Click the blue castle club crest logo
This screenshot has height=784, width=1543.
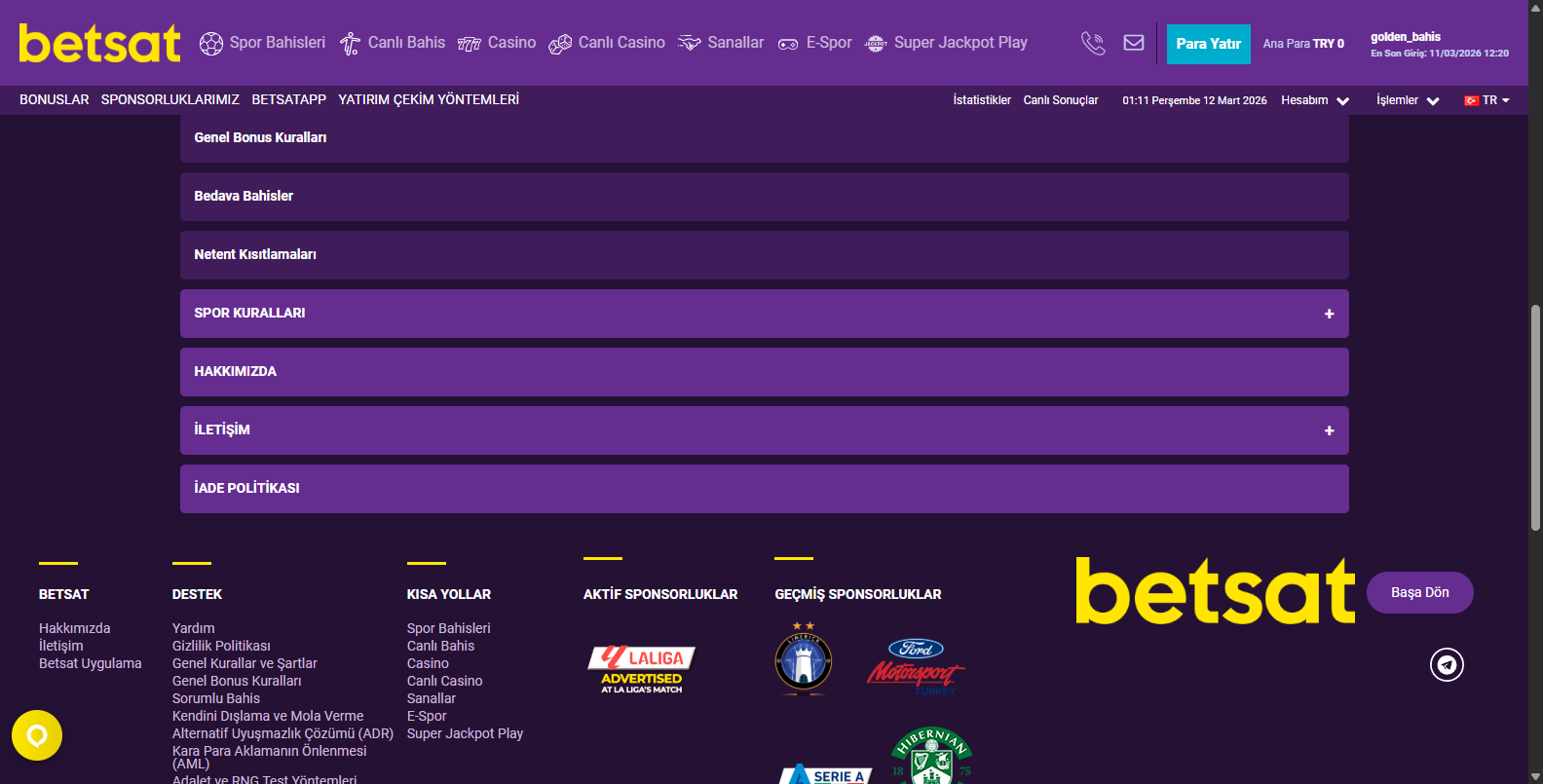[x=804, y=657]
